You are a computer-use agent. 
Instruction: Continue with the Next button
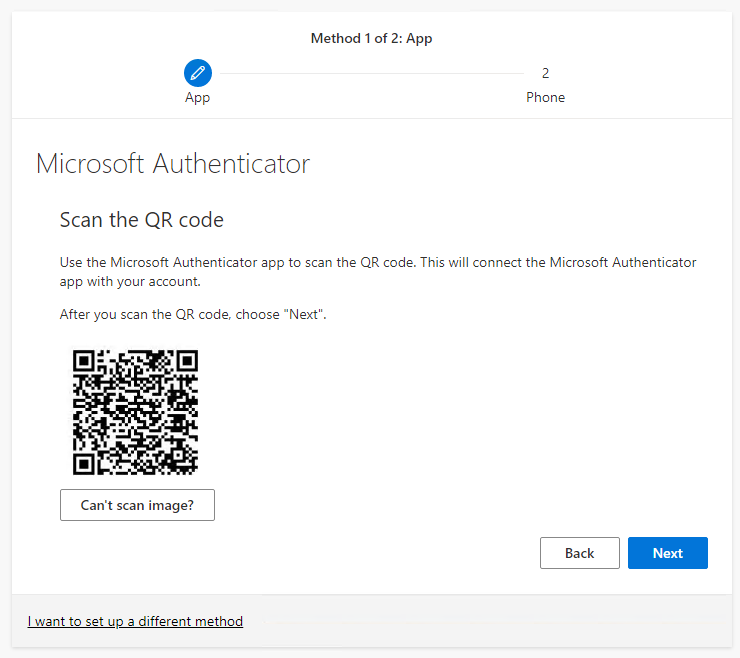pyautogui.click(x=667, y=553)
